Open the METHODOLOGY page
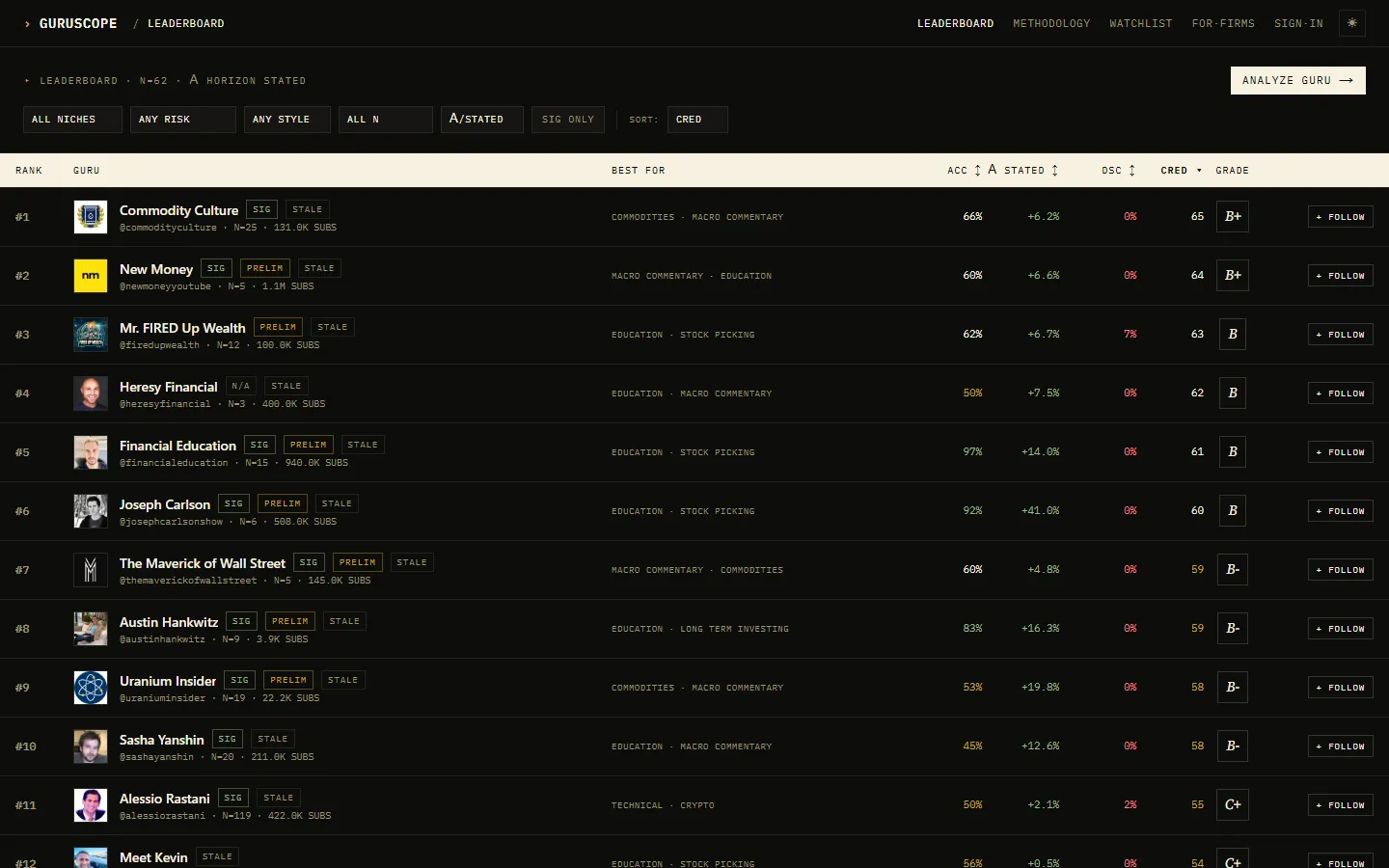Screen dimensions: 1389x868 [1051, 23]
